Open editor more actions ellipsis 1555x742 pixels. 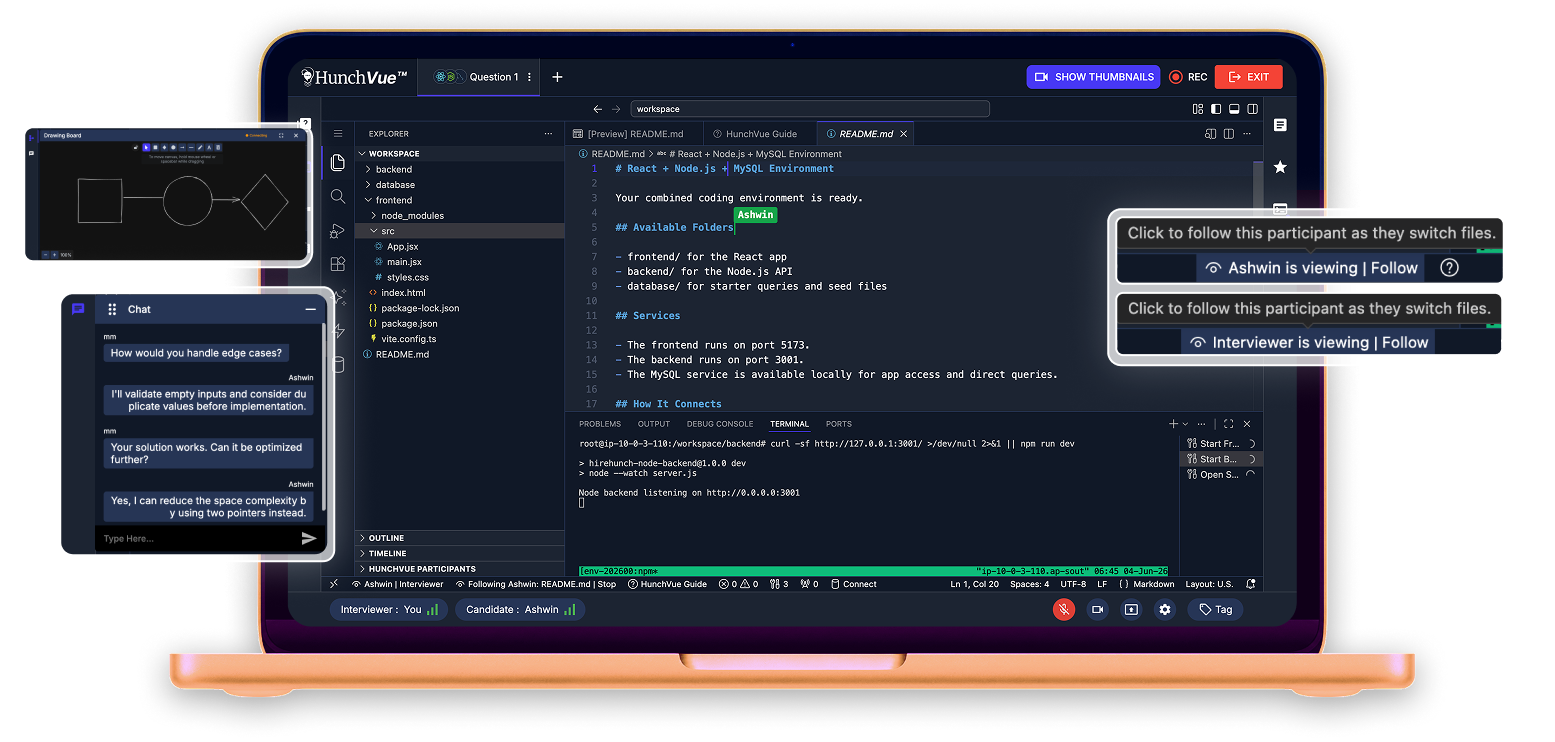point(1247,134)
